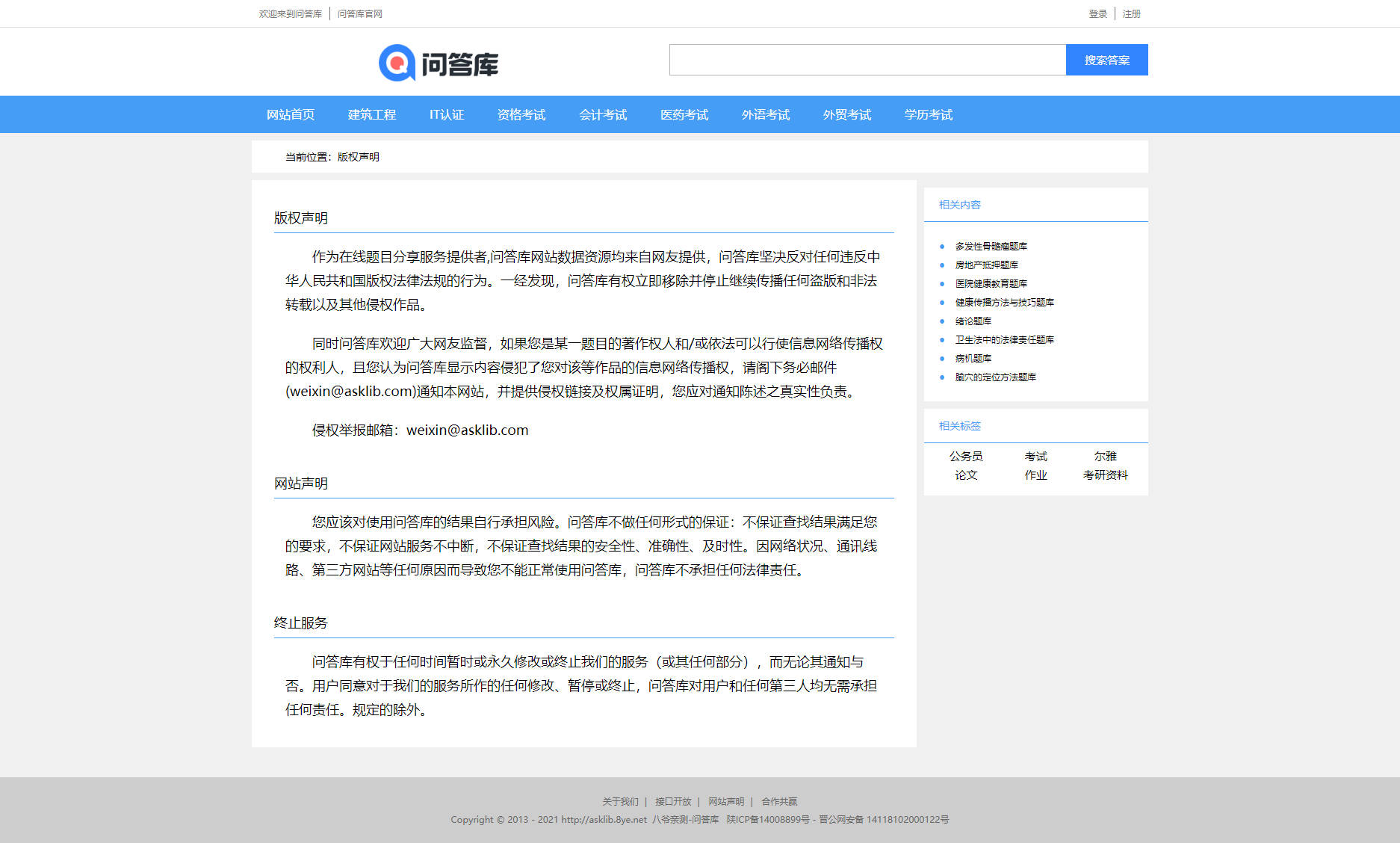
Task: Open the 会计考试 nav item
Action: [x=603, y=114]
